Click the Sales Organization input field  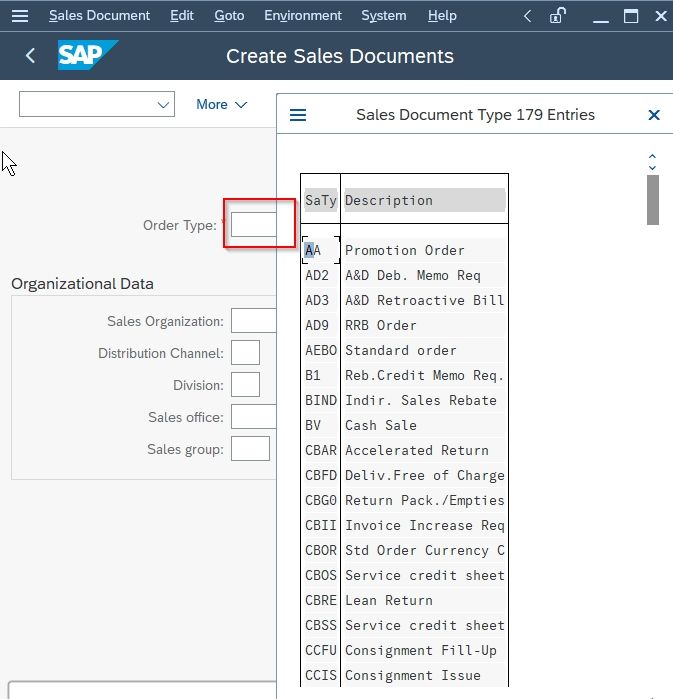pos(254,321)
